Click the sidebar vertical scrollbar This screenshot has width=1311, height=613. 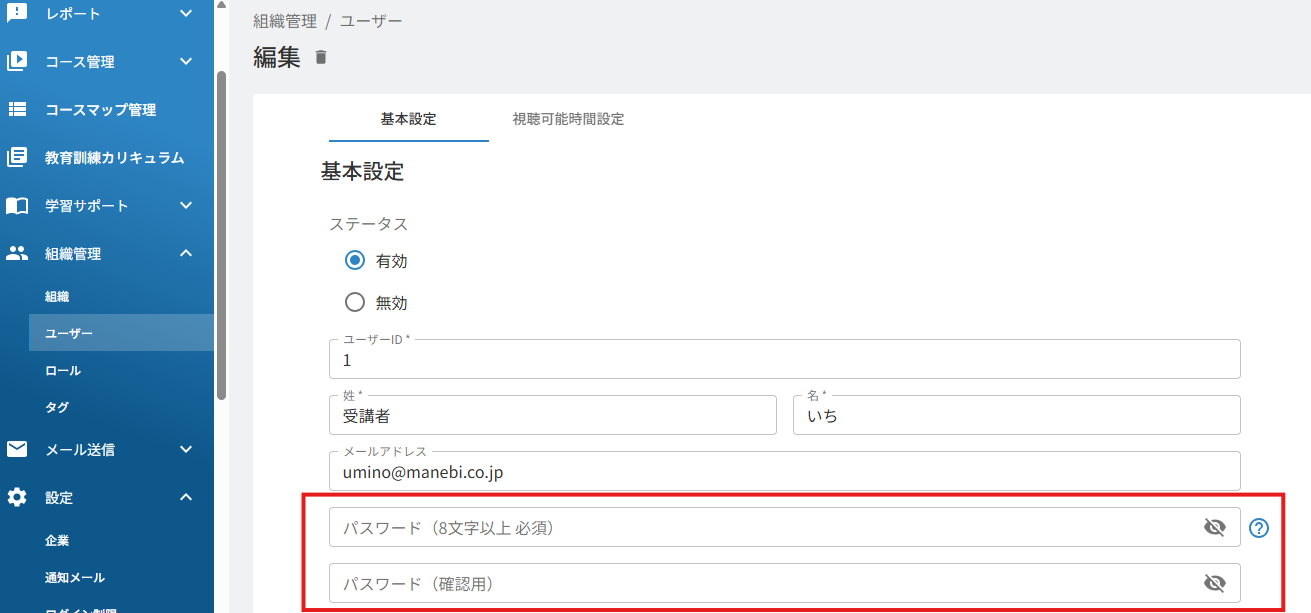tap(221, 235)
